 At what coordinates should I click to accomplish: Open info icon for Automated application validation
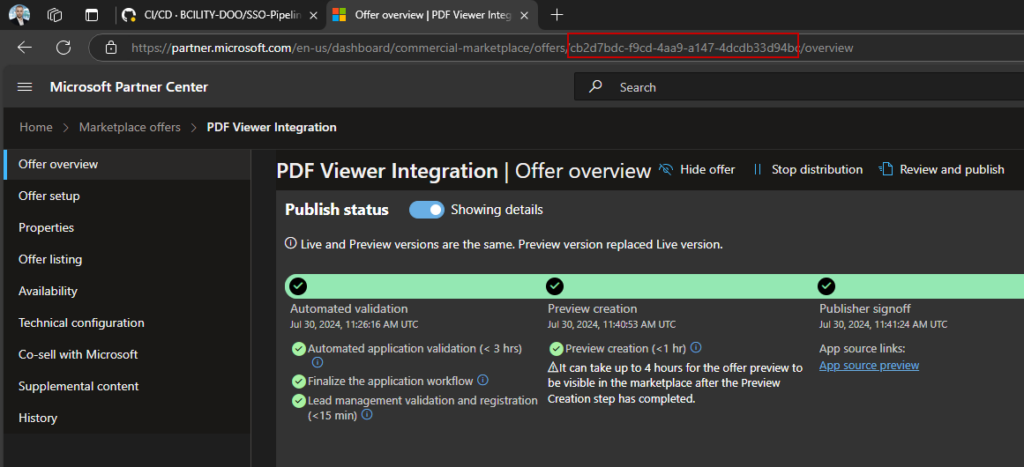click(317, 362)
